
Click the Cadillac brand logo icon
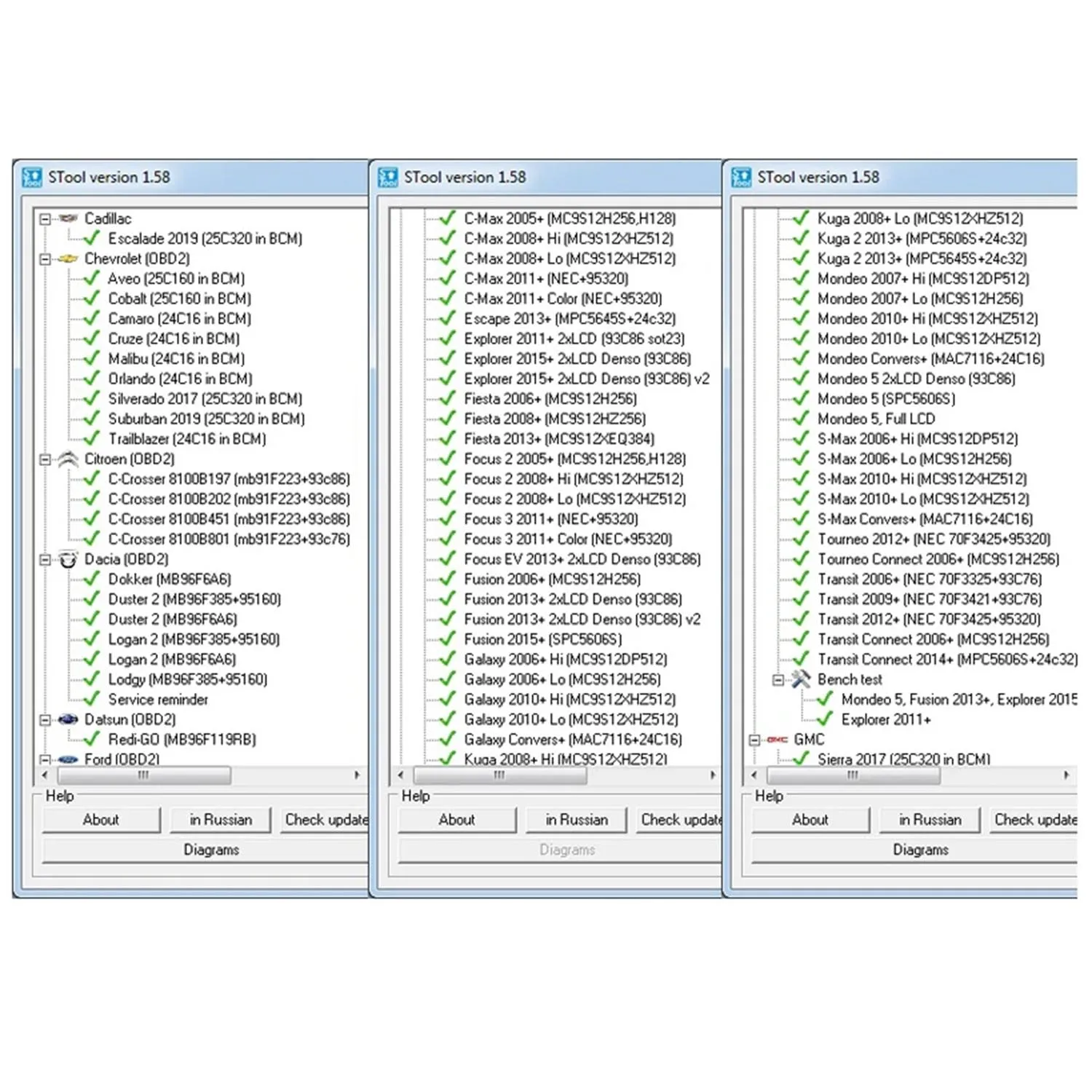(68, 218)
